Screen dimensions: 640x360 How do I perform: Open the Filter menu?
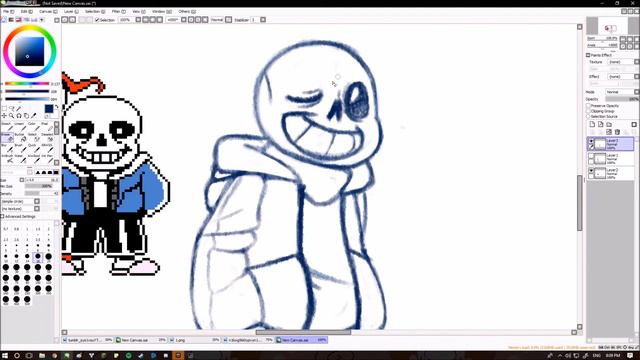pyautogui.click(x=119, y=11)
